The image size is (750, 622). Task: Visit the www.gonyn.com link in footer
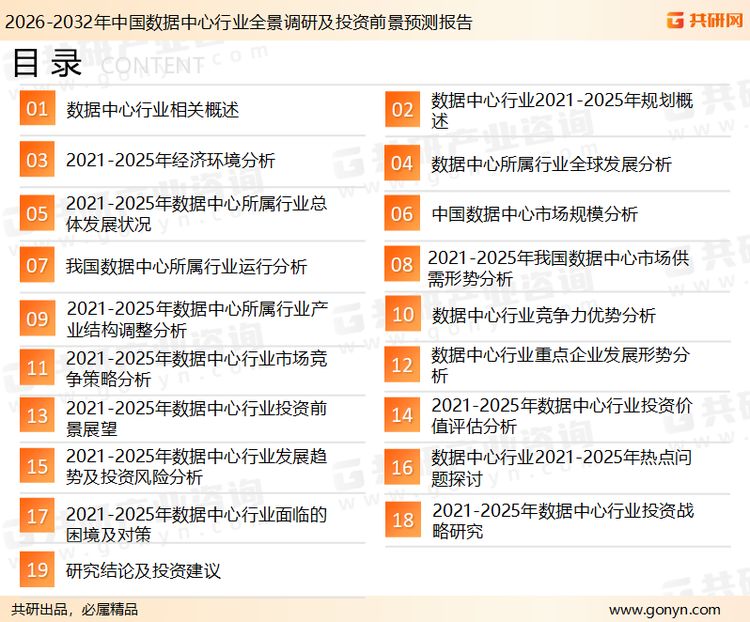pyautogui.click(x=665, y=610)
